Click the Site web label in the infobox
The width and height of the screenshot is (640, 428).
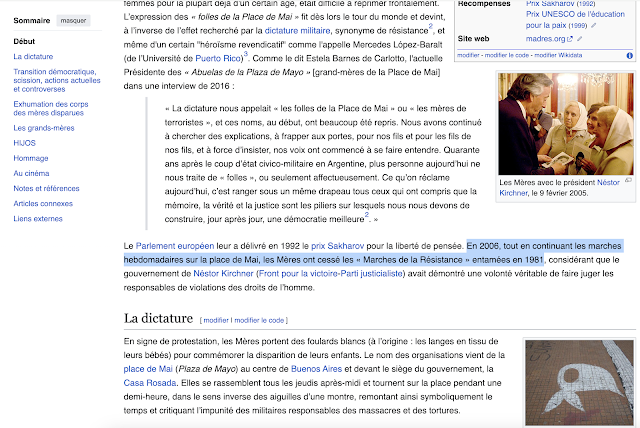pos(473,39)
